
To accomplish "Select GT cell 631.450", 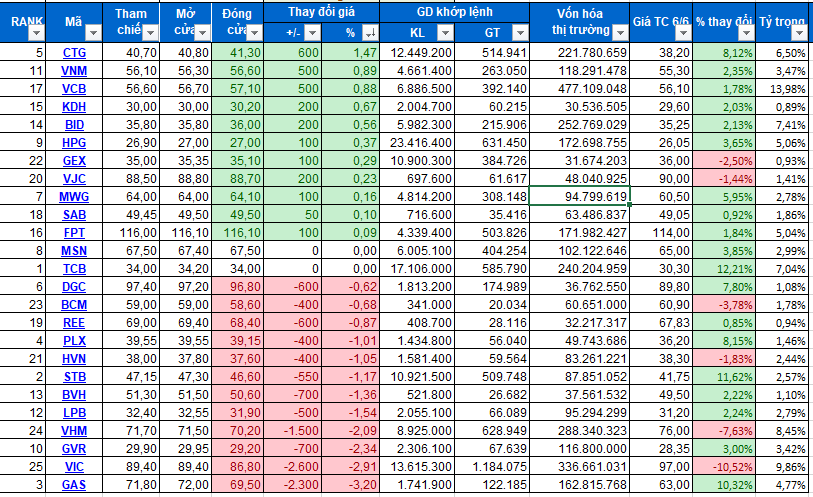I will pyautogui.click(x=492, y=143).
